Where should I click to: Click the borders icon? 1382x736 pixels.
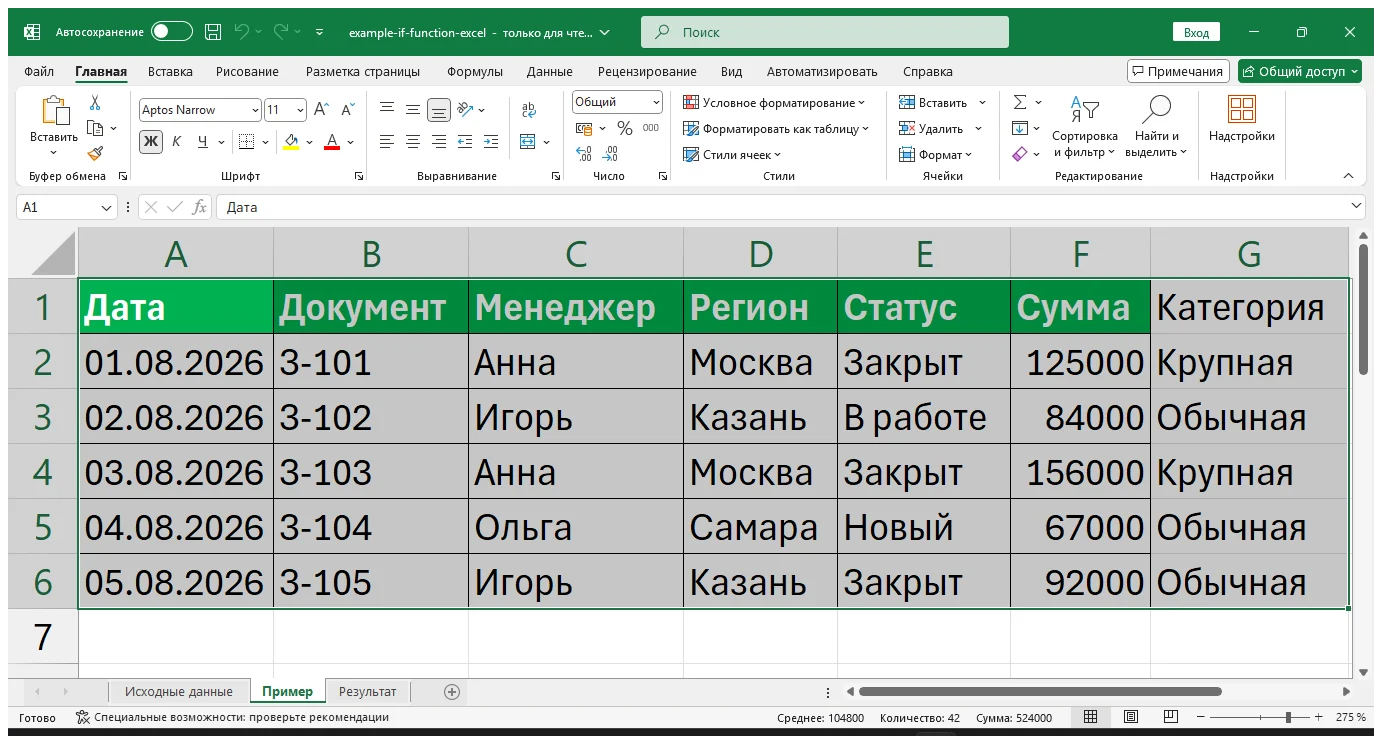coord(247,142)
